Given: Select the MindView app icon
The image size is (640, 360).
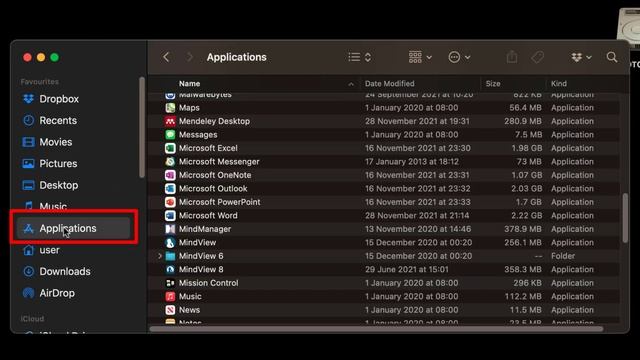Looking at the screenshot, I should pyautogui.click(x=170, y=242).
